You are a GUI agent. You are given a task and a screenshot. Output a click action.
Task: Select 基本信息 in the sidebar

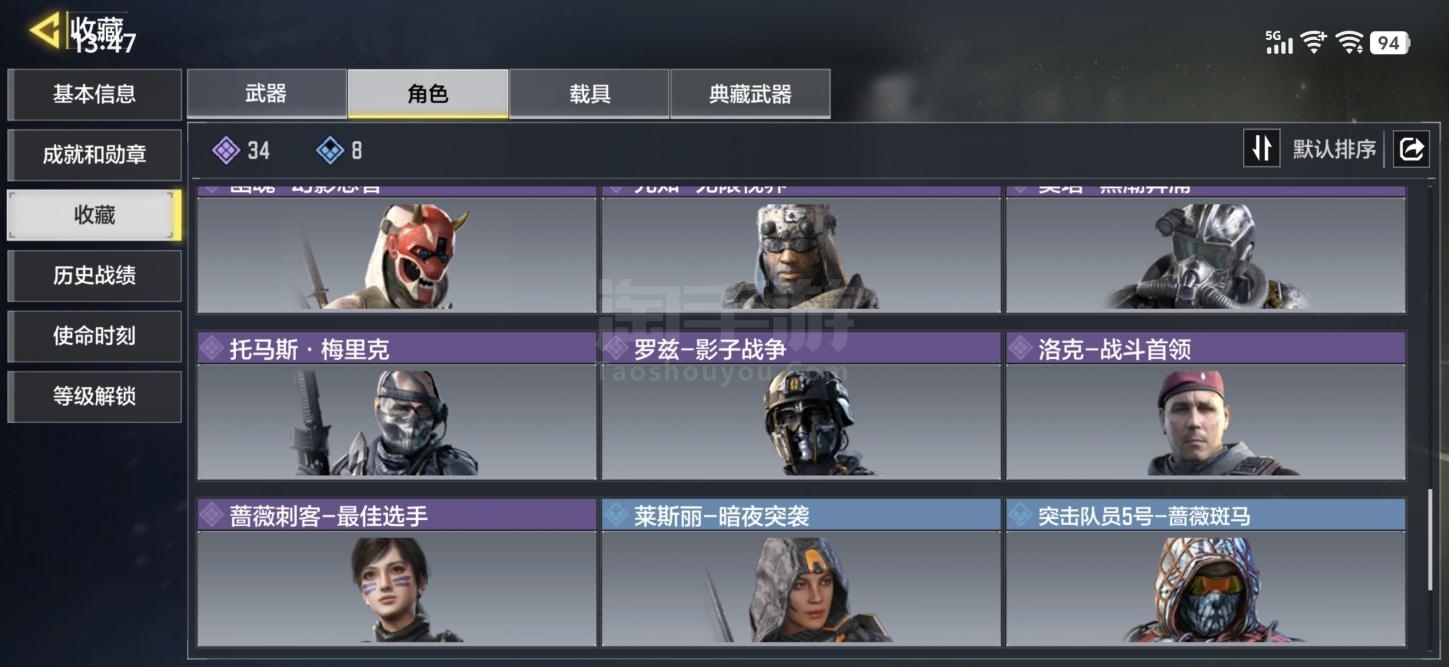94,94
